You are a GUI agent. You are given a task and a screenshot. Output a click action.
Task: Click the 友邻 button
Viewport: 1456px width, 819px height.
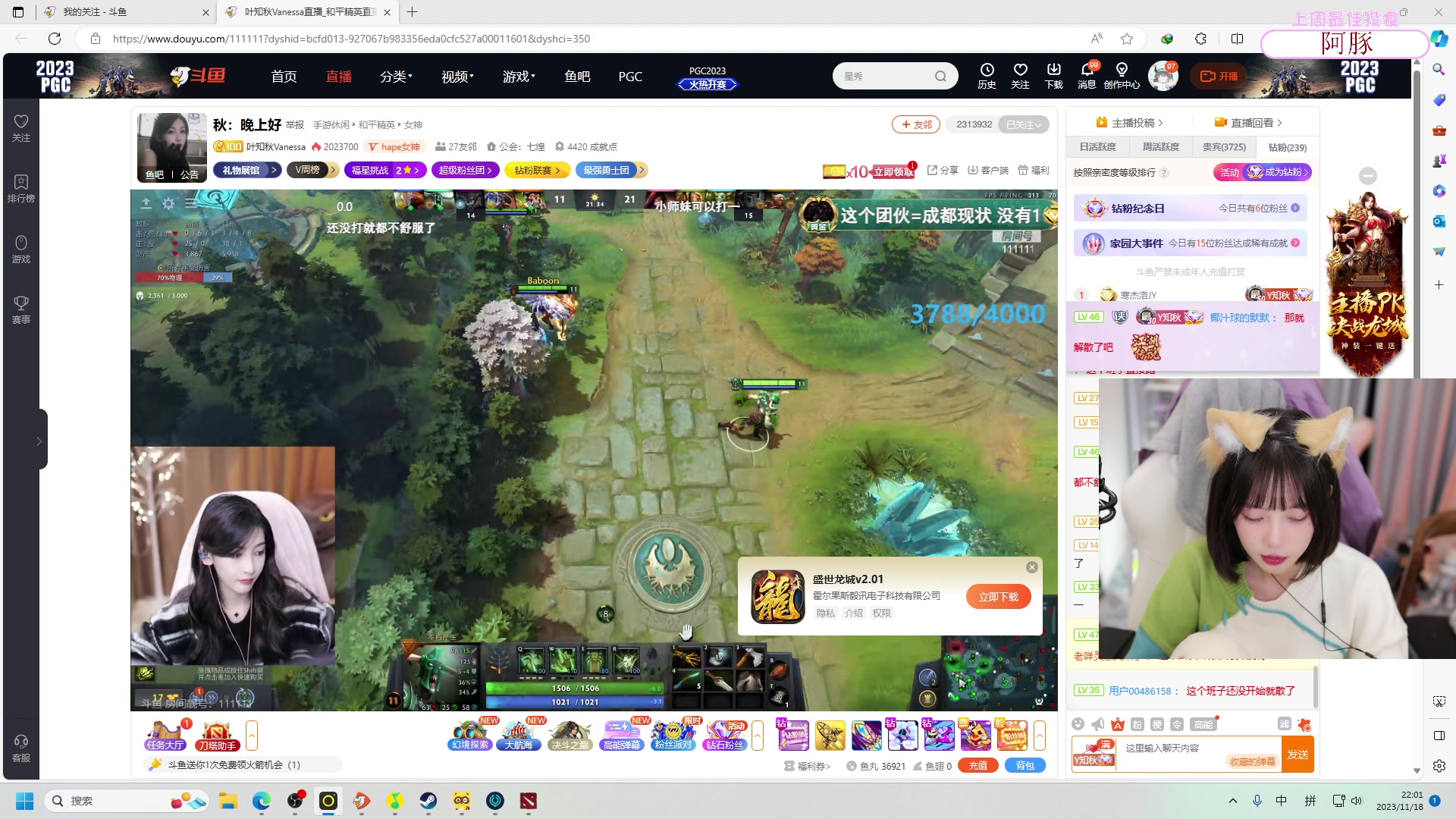point(916,124)
